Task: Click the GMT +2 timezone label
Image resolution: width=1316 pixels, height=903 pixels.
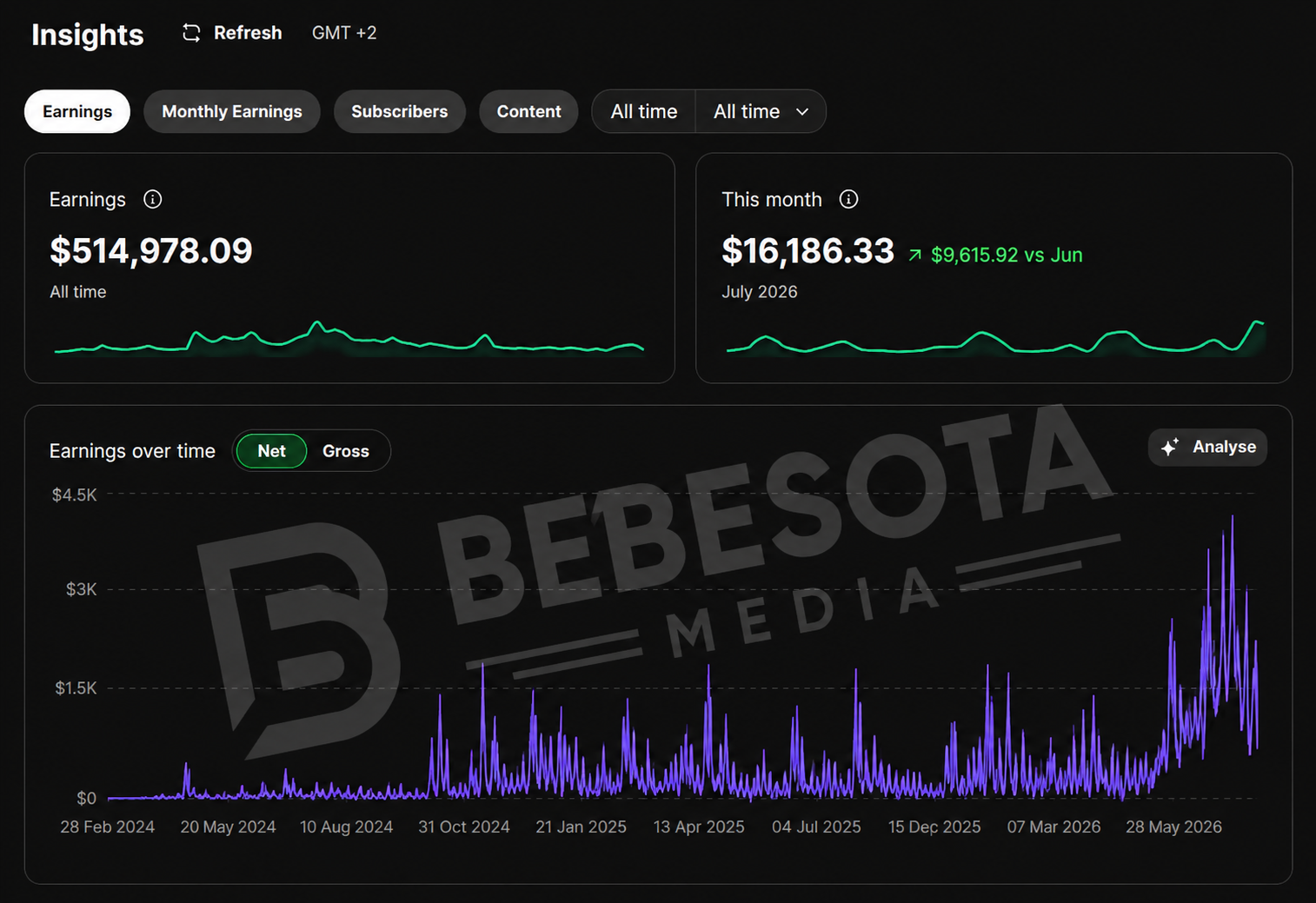Action: (344, 33)
